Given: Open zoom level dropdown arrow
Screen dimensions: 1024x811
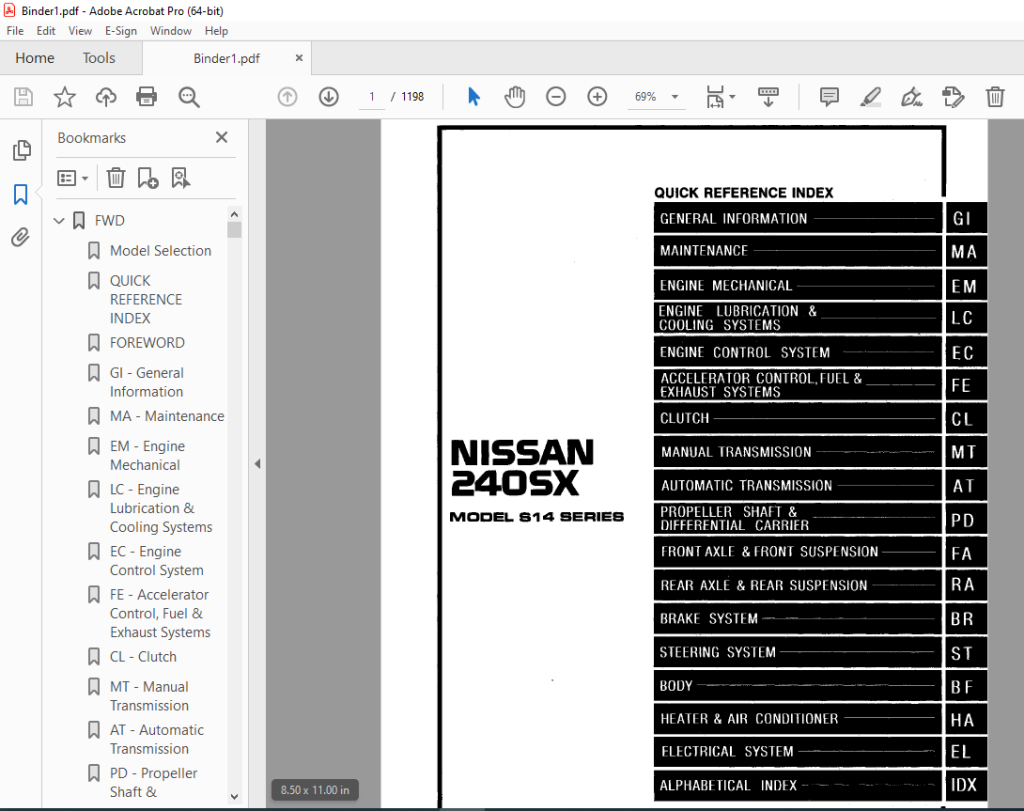Looking at the screenshot, I should pos(675,97).
